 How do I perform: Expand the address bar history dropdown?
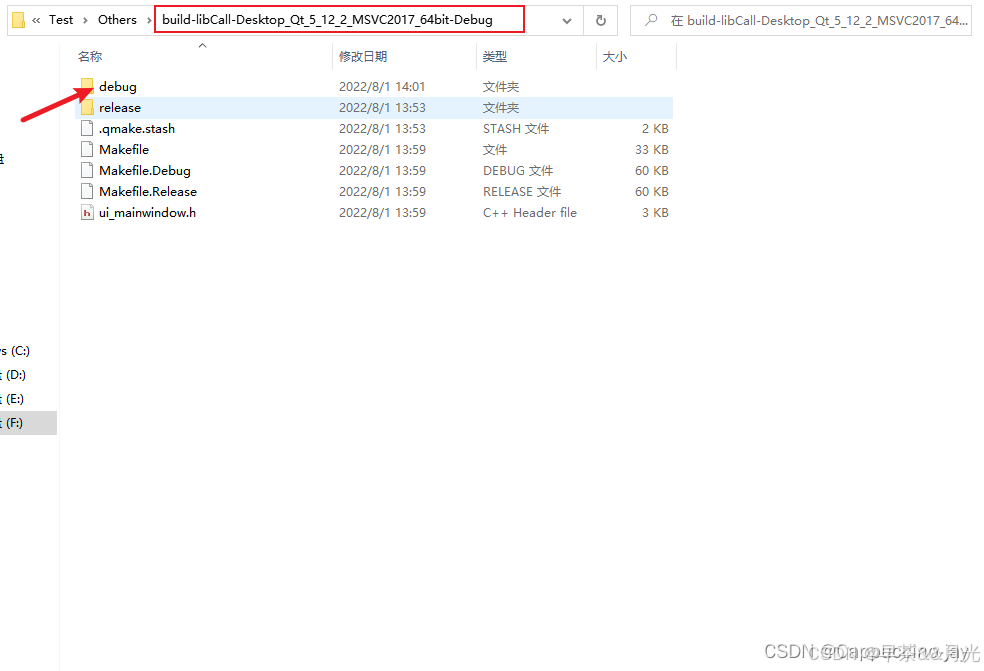click(x=567, y=21)
